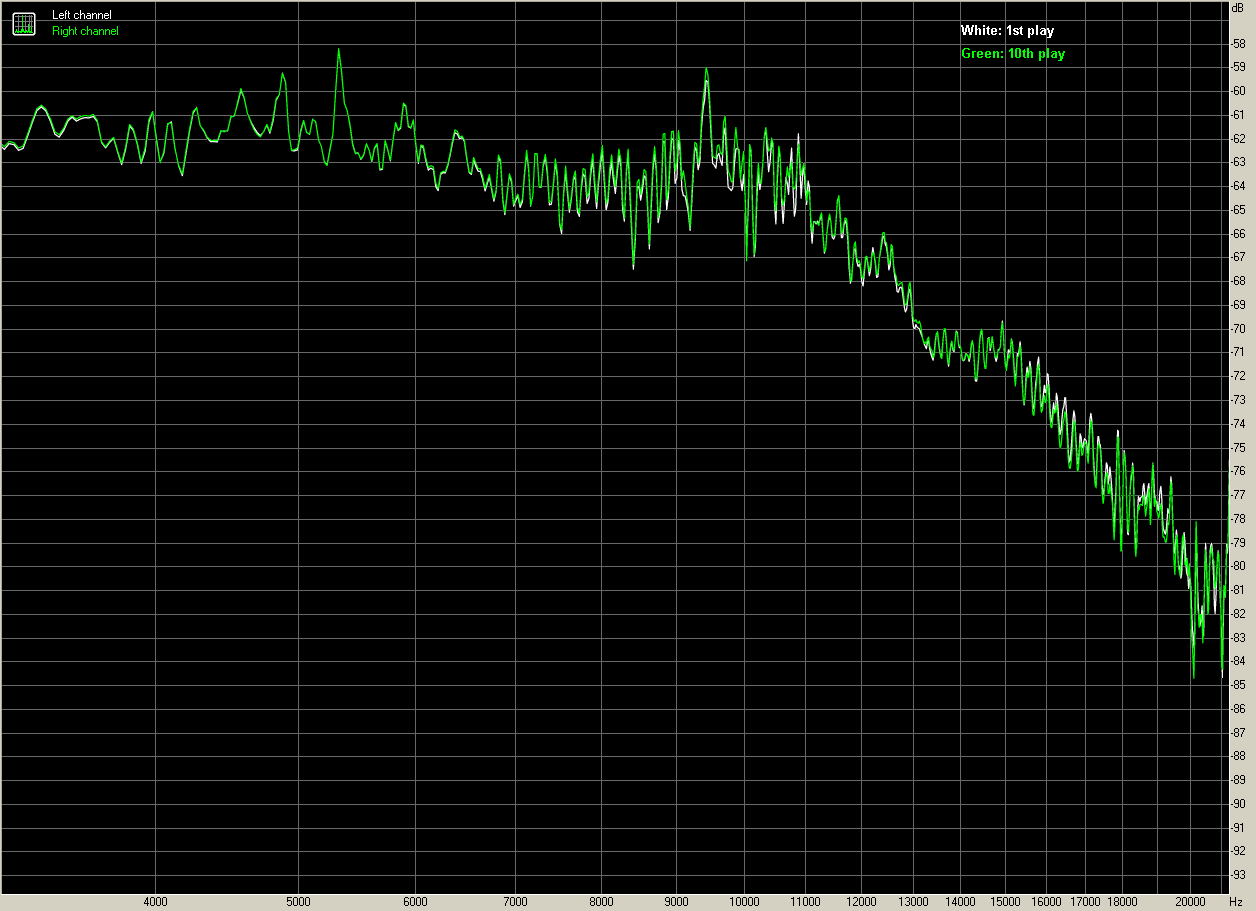Click the -93 dB scale label
Image resolution: width=1256 pixels, height=911 pixels.
point(1238,875)
